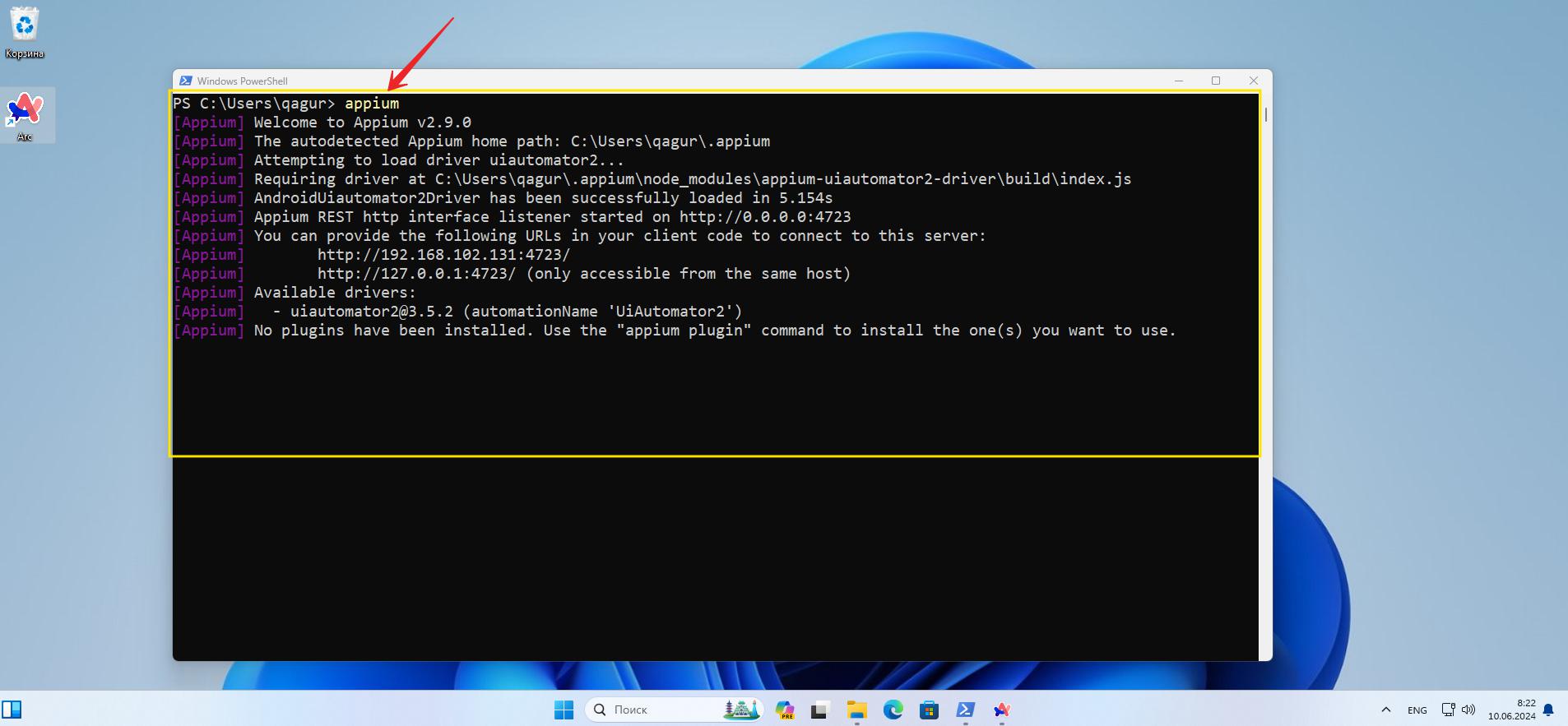Viewport: 1568px width, 726px height.
Task: Click the 'Requiring driver at' path line
Action: [693, 179]
